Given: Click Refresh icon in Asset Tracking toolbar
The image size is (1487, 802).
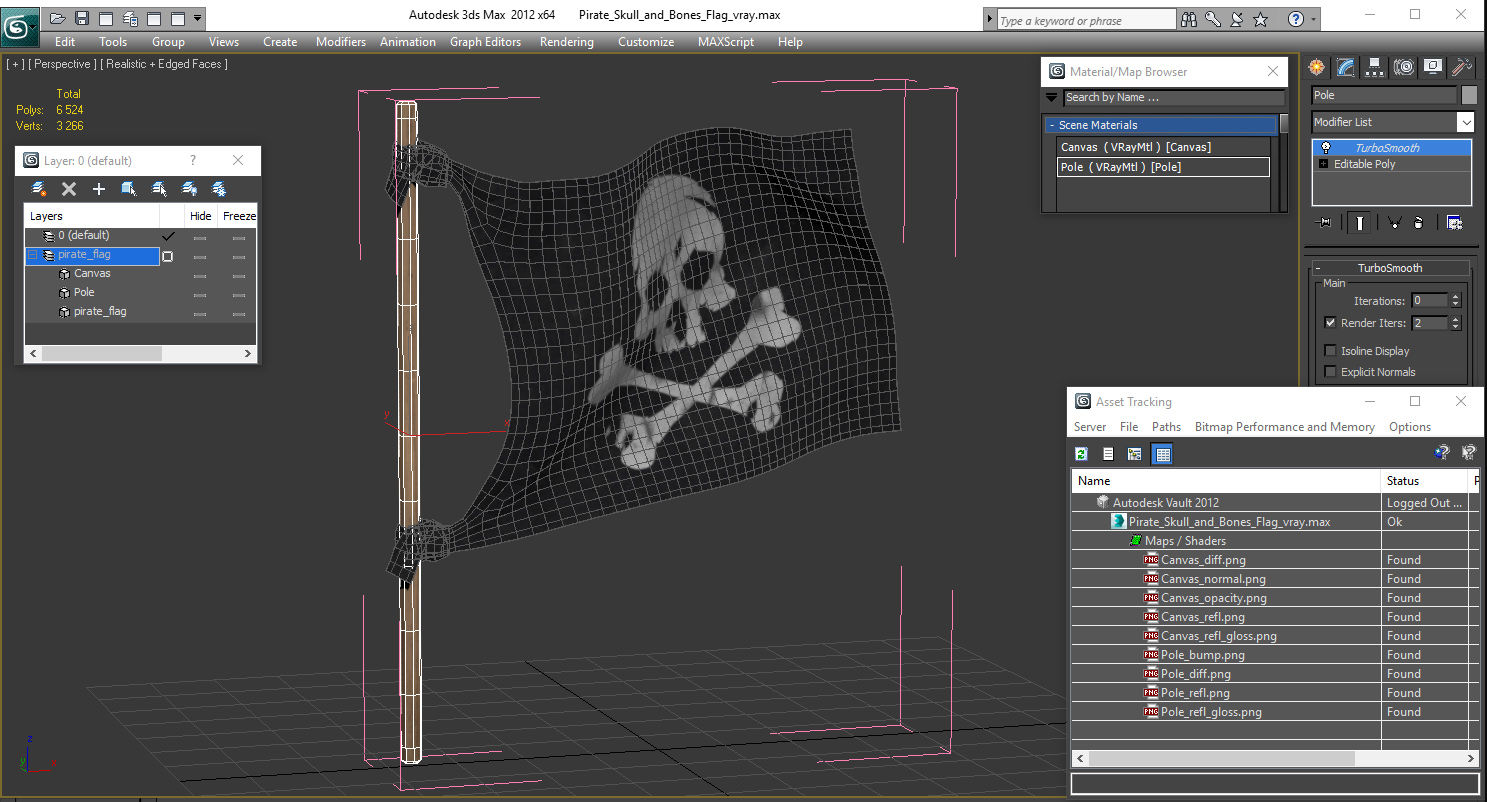Looking at the screenshot, I should click(1081, 454).
